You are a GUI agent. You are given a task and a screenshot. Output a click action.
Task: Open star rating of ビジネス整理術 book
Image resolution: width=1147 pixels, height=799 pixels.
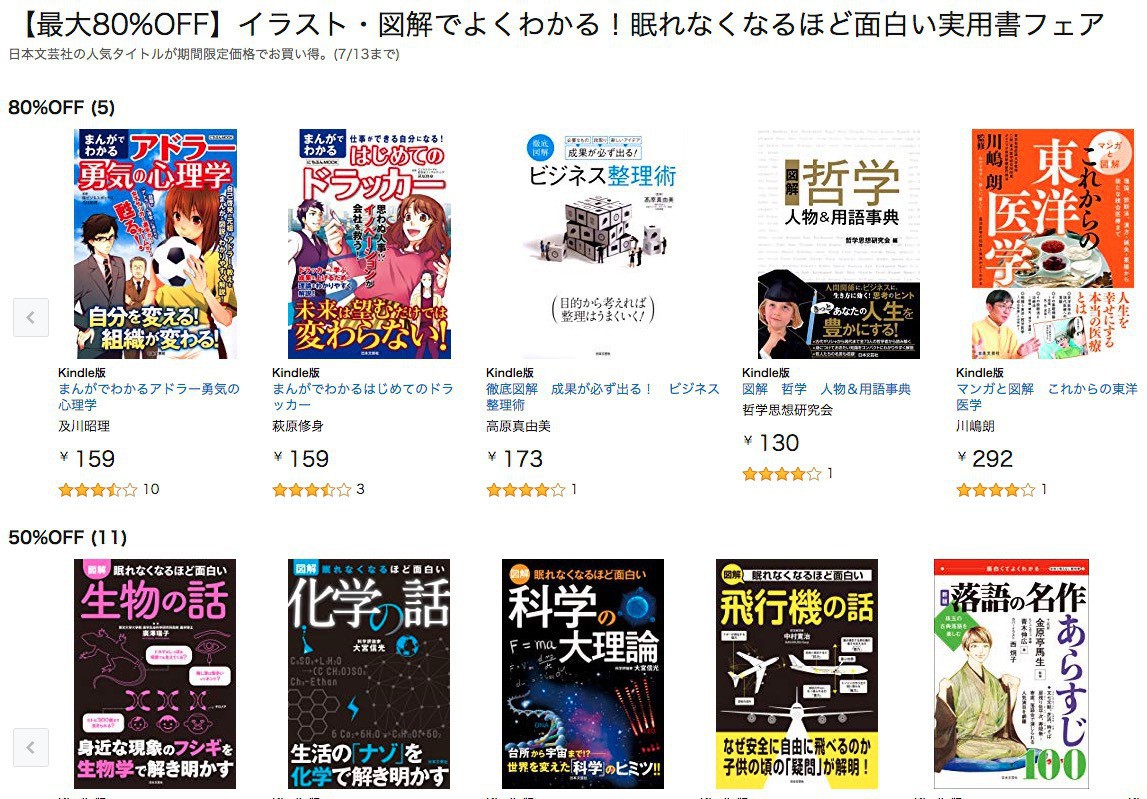(x=526, y=489)
